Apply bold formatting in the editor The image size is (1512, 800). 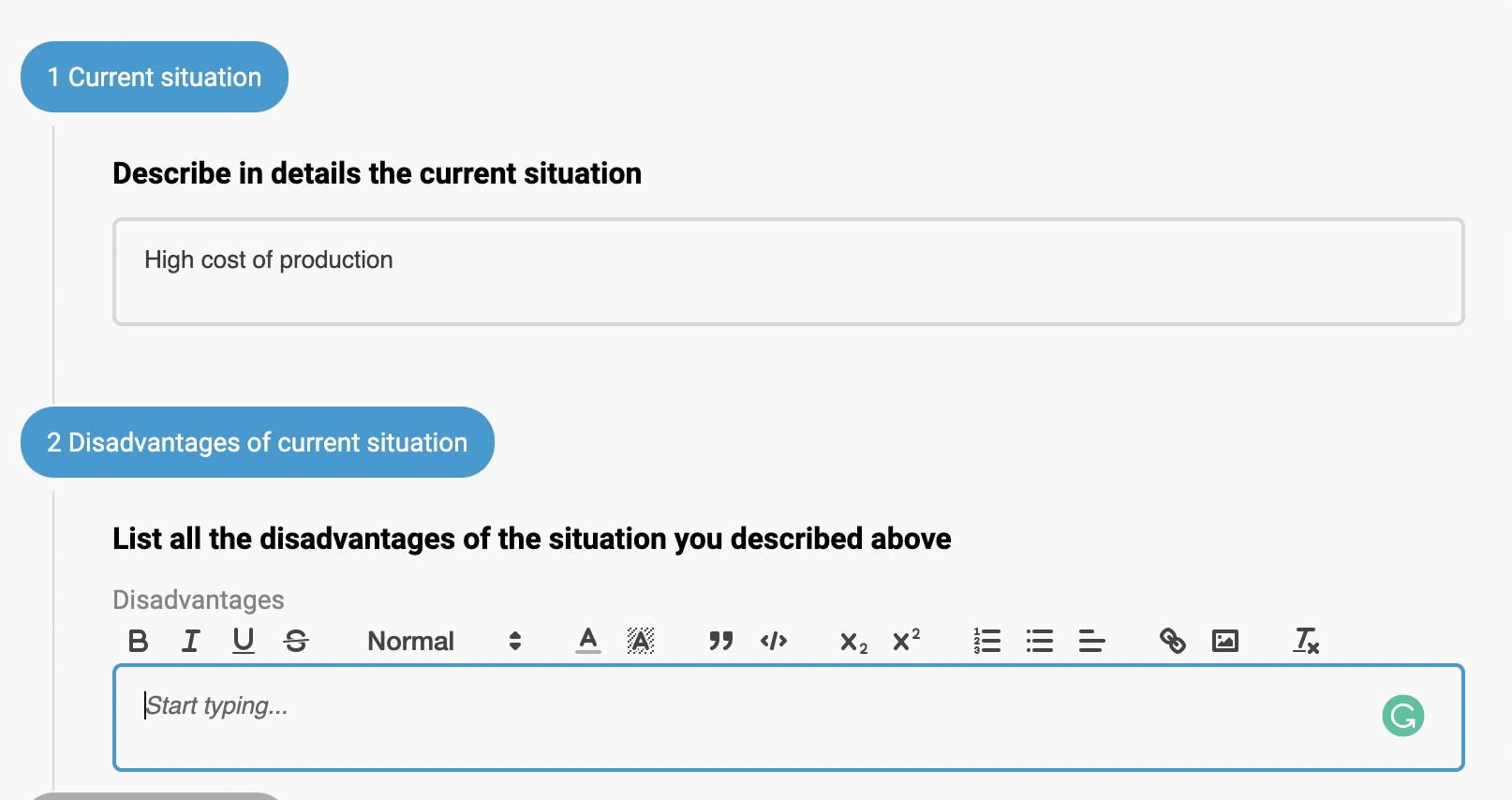(x=138, y=641)
